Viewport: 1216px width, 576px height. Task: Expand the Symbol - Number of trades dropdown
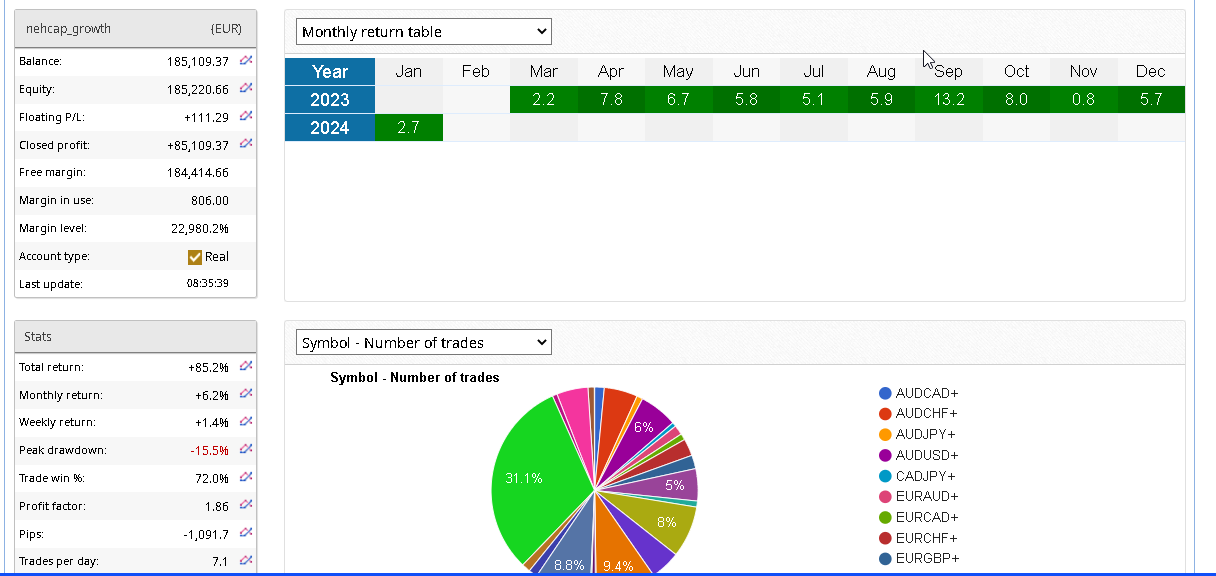coord(423,343)
